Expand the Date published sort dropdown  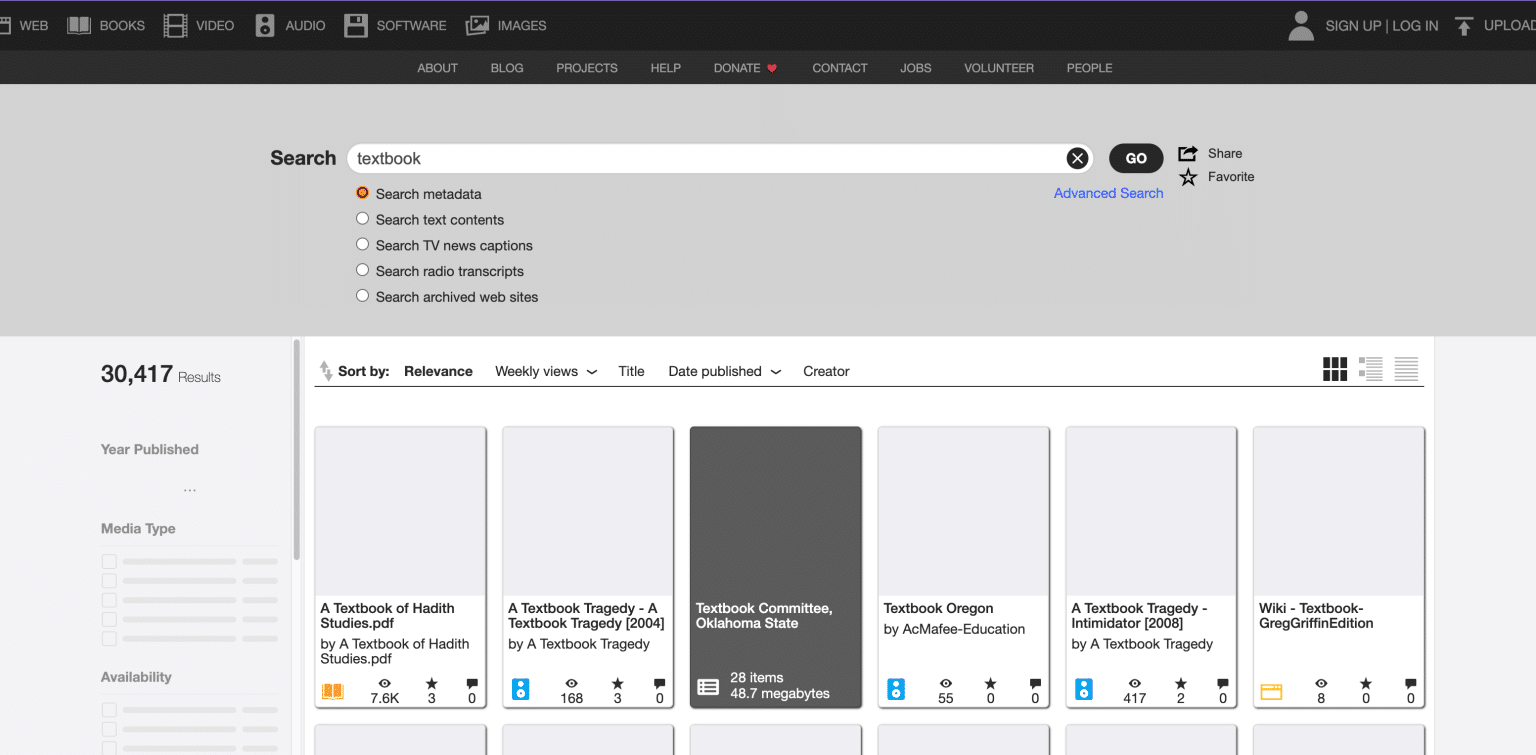point(724,371)
